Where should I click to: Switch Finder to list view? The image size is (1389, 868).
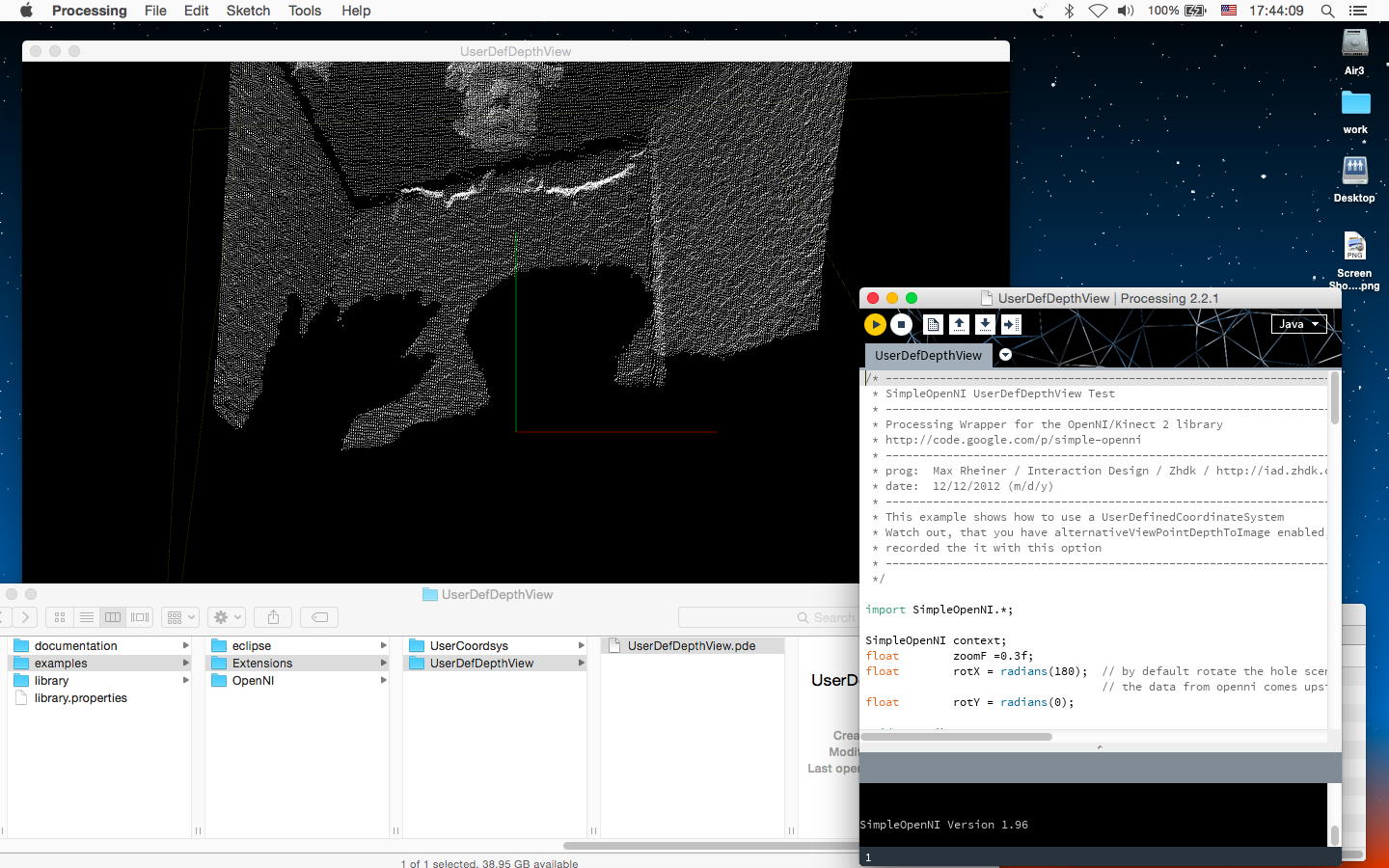pos(86,617)
